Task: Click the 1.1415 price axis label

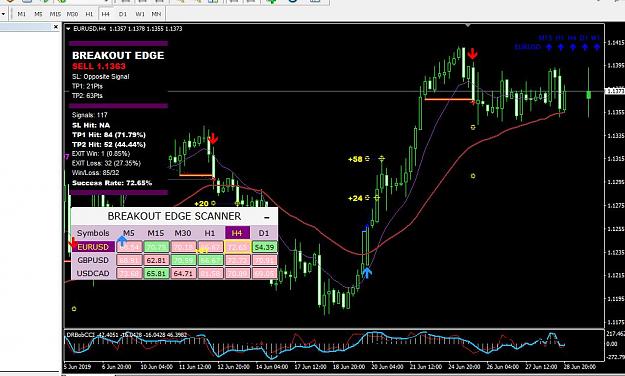Action: coord(615,43)
